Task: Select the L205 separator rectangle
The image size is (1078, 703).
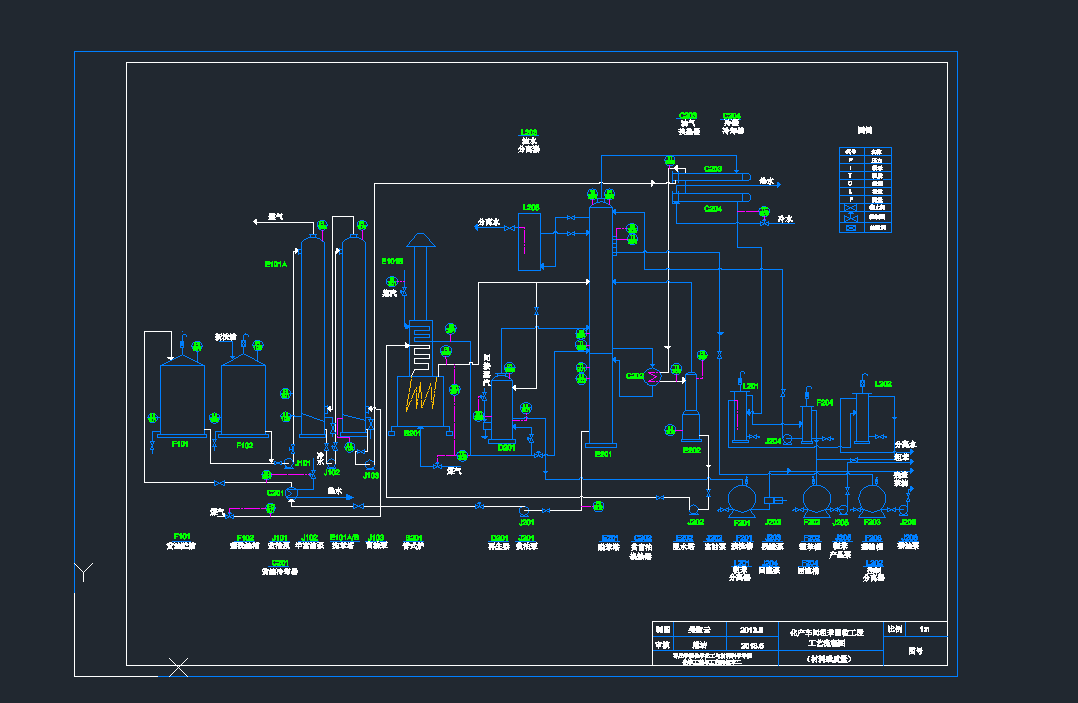Action: [530, 242]
